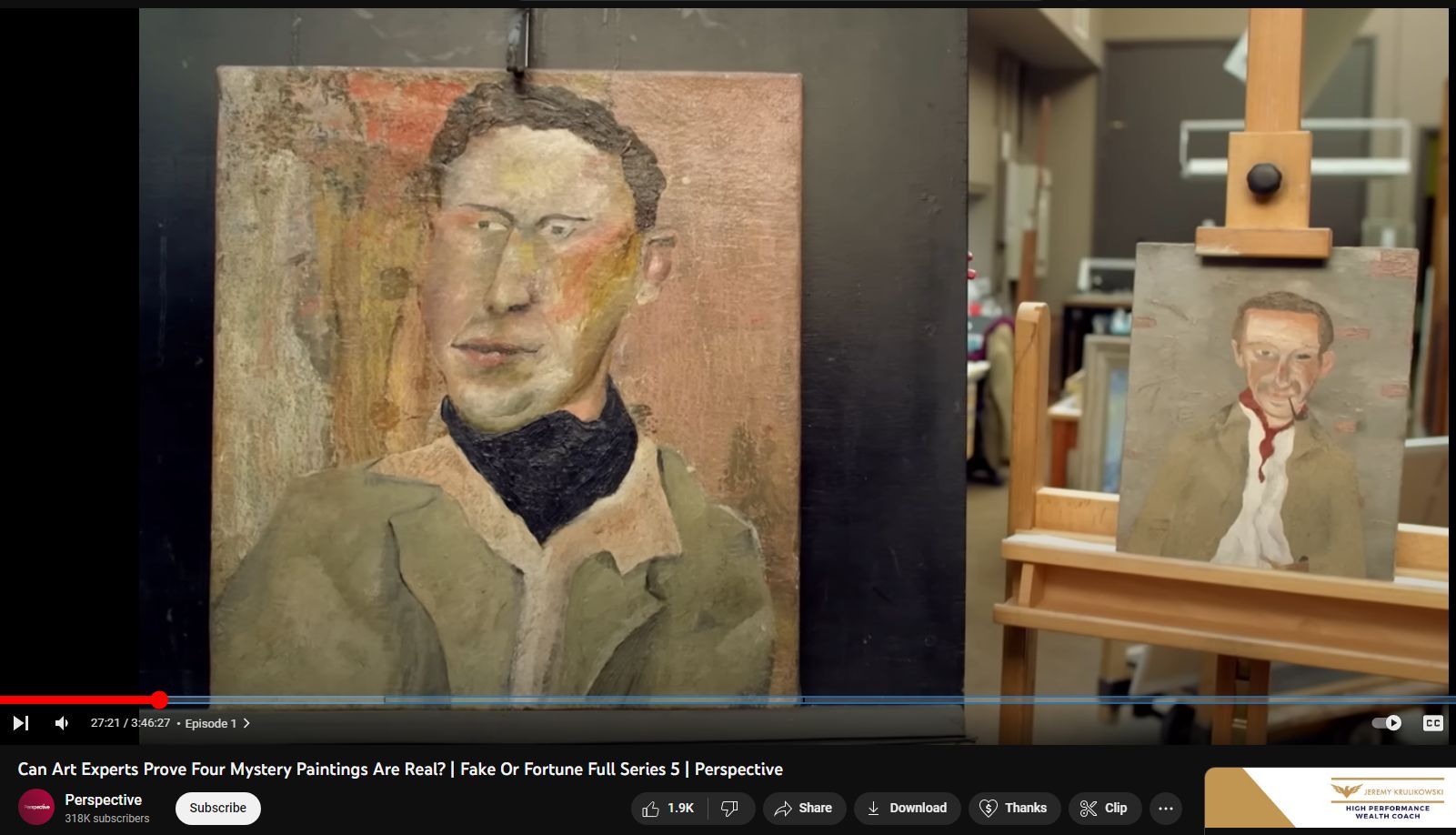Image resolution: width=1456 pixels, height=835 pixels.
Task: Visit the Jeremy Krulikowski ad banner
Action: (x=1330, y=799)
